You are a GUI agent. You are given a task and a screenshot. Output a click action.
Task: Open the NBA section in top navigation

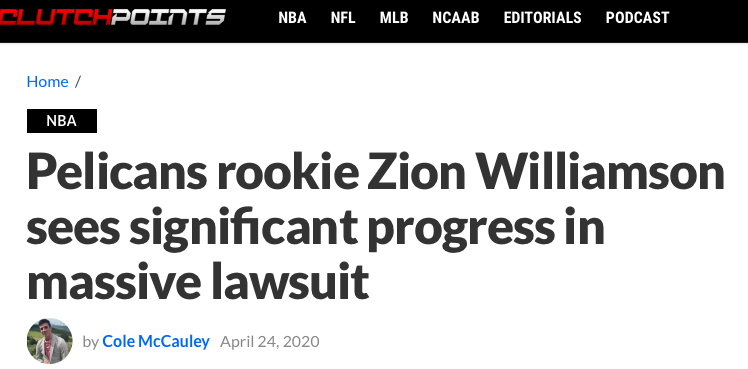click(292, 18)
